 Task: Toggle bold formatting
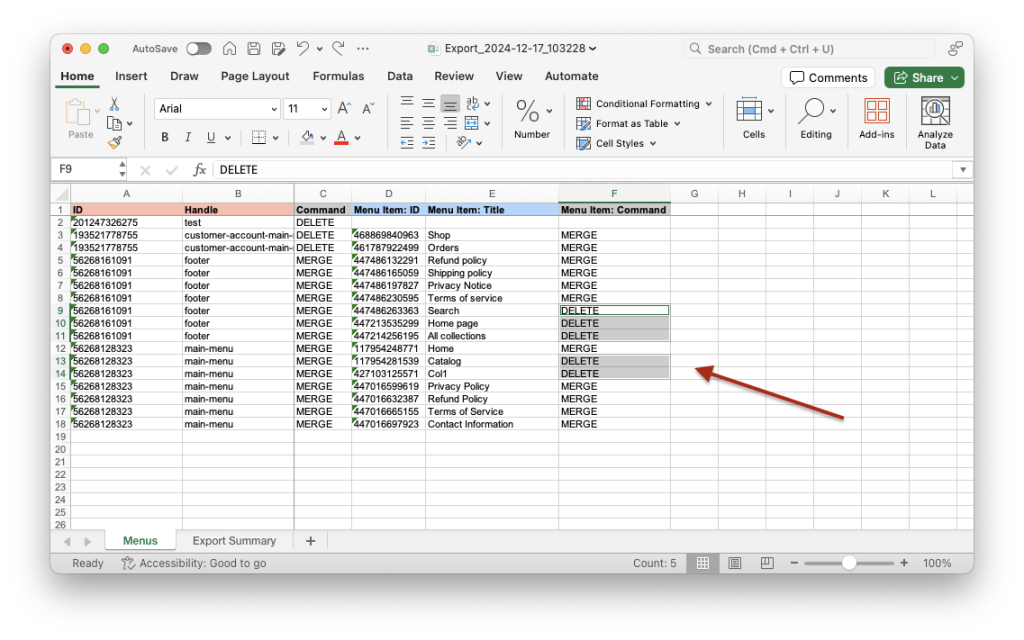[x=165, y=137]
